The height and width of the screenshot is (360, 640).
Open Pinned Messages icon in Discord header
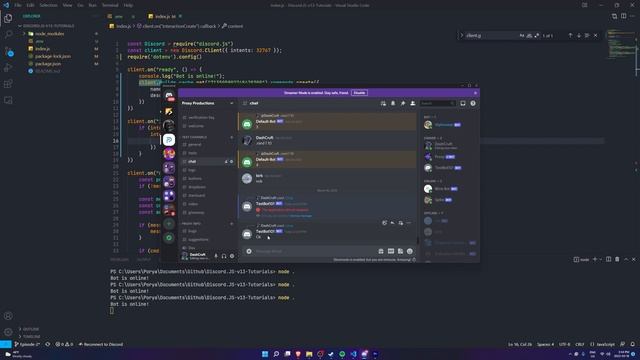pos(403,103)
